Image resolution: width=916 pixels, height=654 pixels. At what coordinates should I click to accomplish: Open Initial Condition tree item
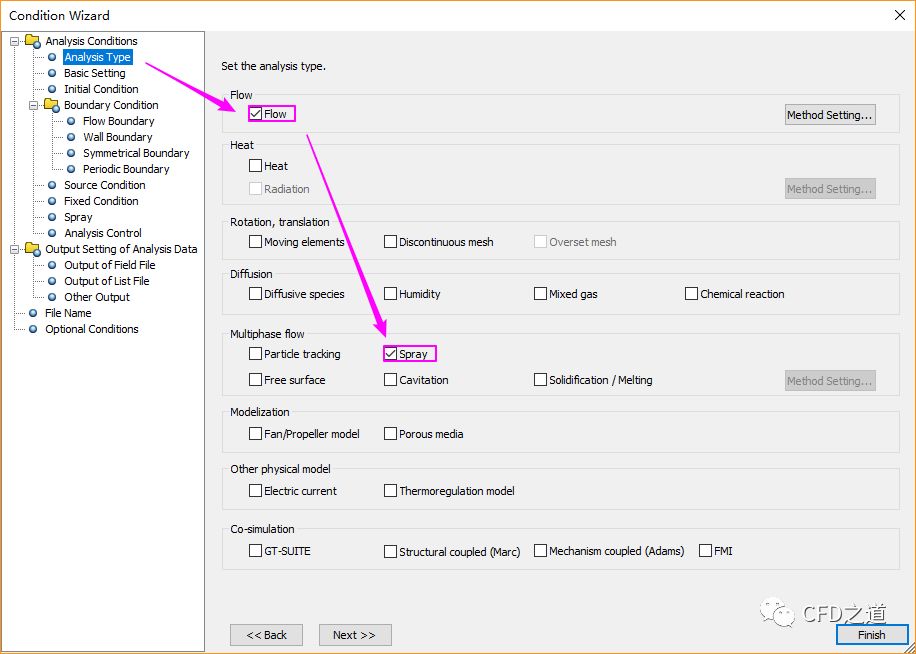pyautogui.click(x=101, y=89)
